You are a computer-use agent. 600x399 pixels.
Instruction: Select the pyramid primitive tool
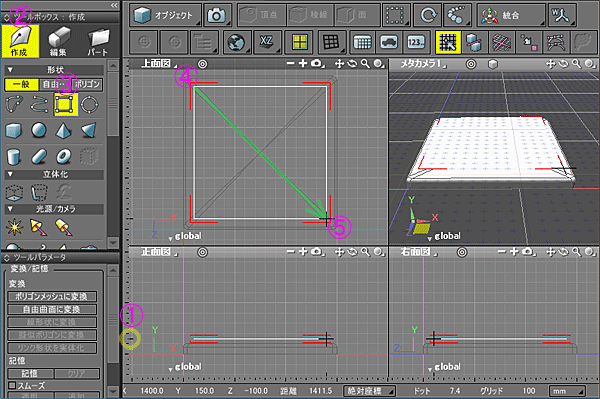[64, 130]
